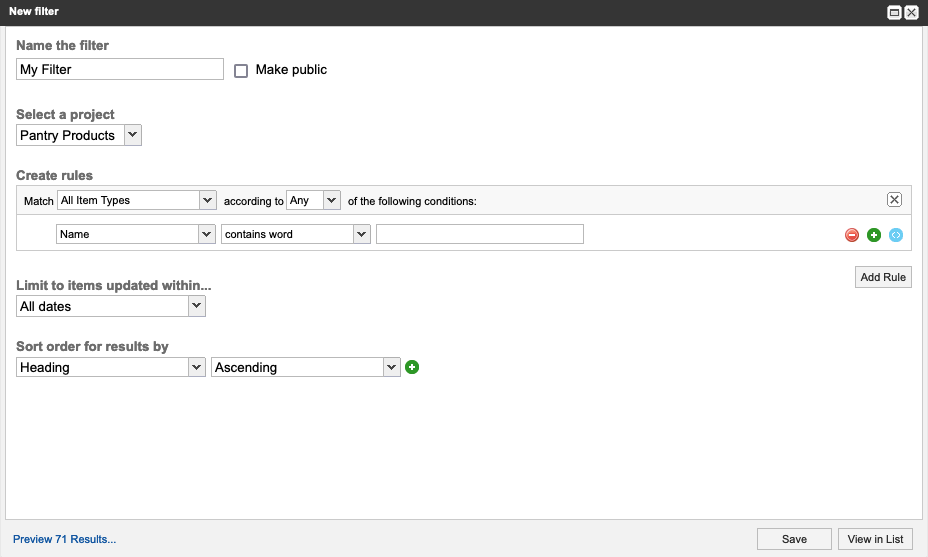928x557 pixels.
Task: Open the Heading sort field dropdown
Action: [x=111, y=367]
